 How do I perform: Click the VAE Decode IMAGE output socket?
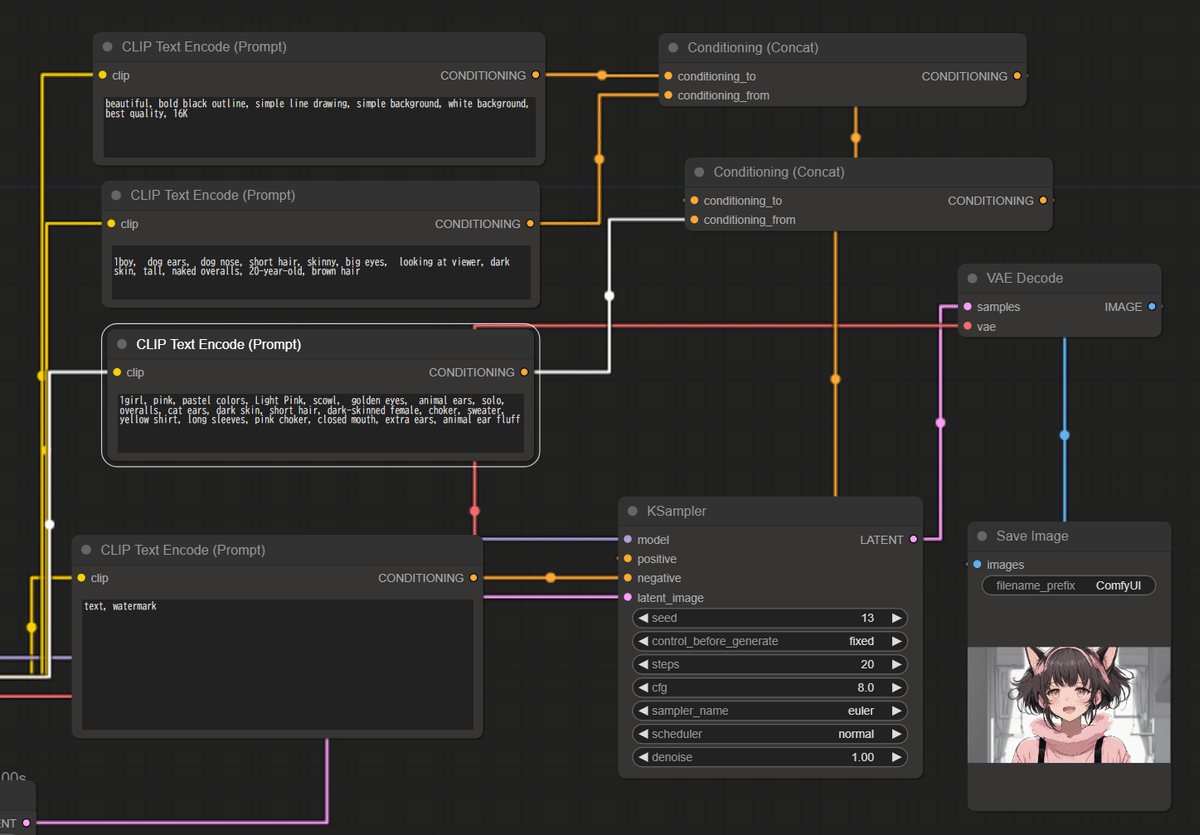point(1152,307)
